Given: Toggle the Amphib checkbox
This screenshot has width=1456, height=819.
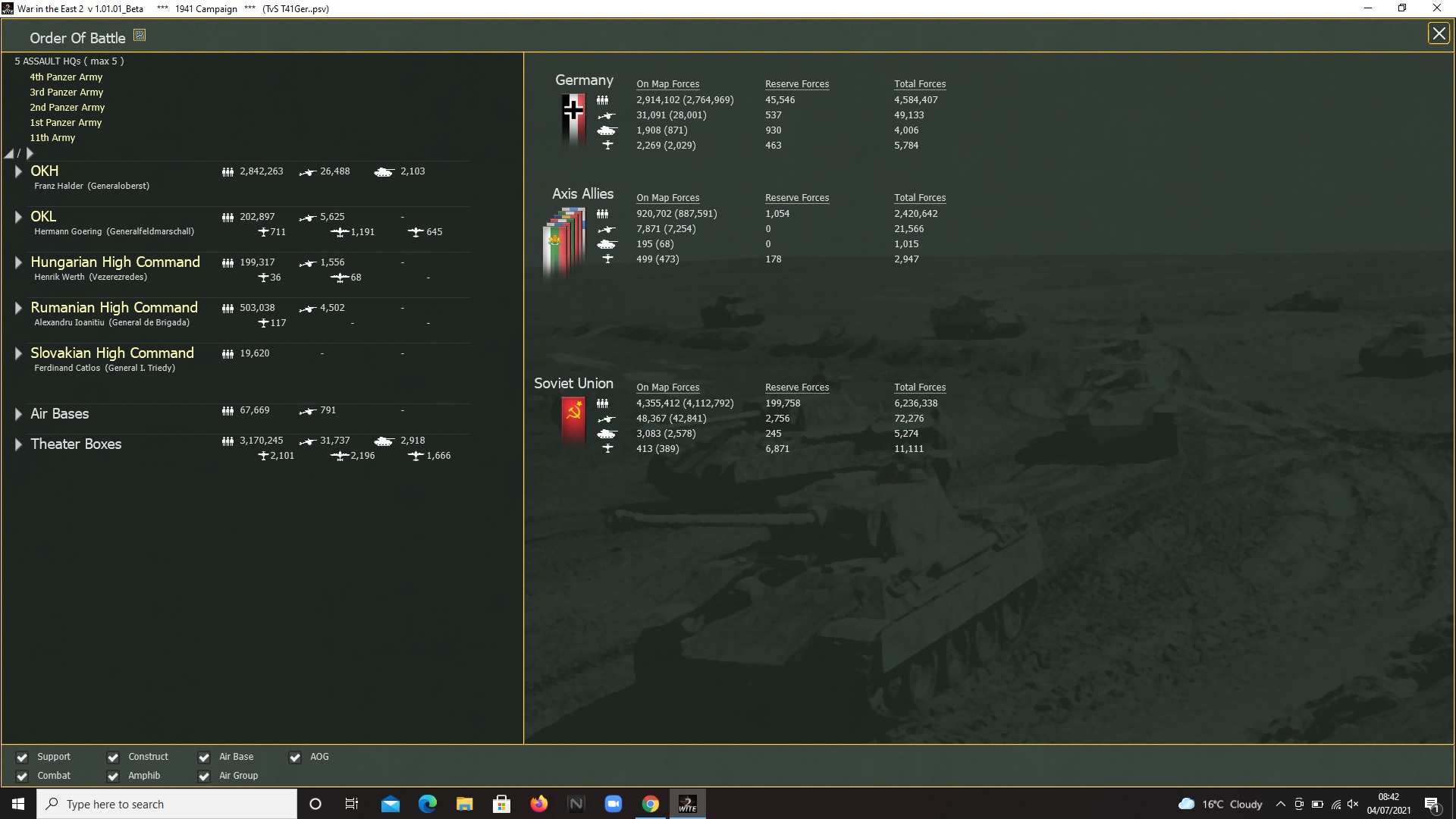Looking at the screenshot, I should tap(113, 777).
